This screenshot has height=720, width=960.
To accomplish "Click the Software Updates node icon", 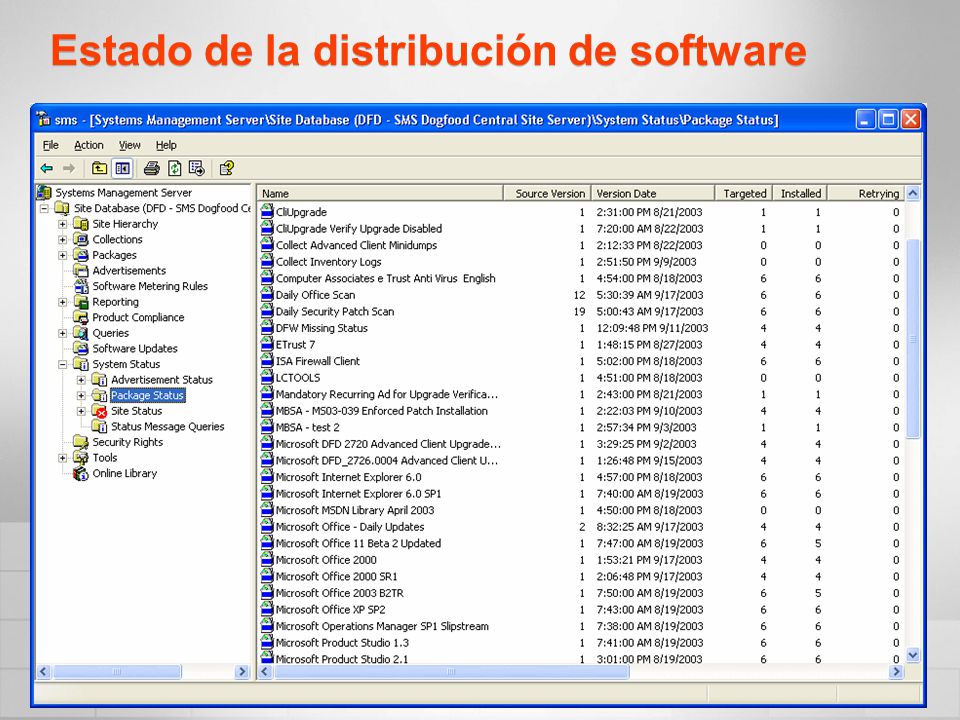I will (x=81, y=348).
